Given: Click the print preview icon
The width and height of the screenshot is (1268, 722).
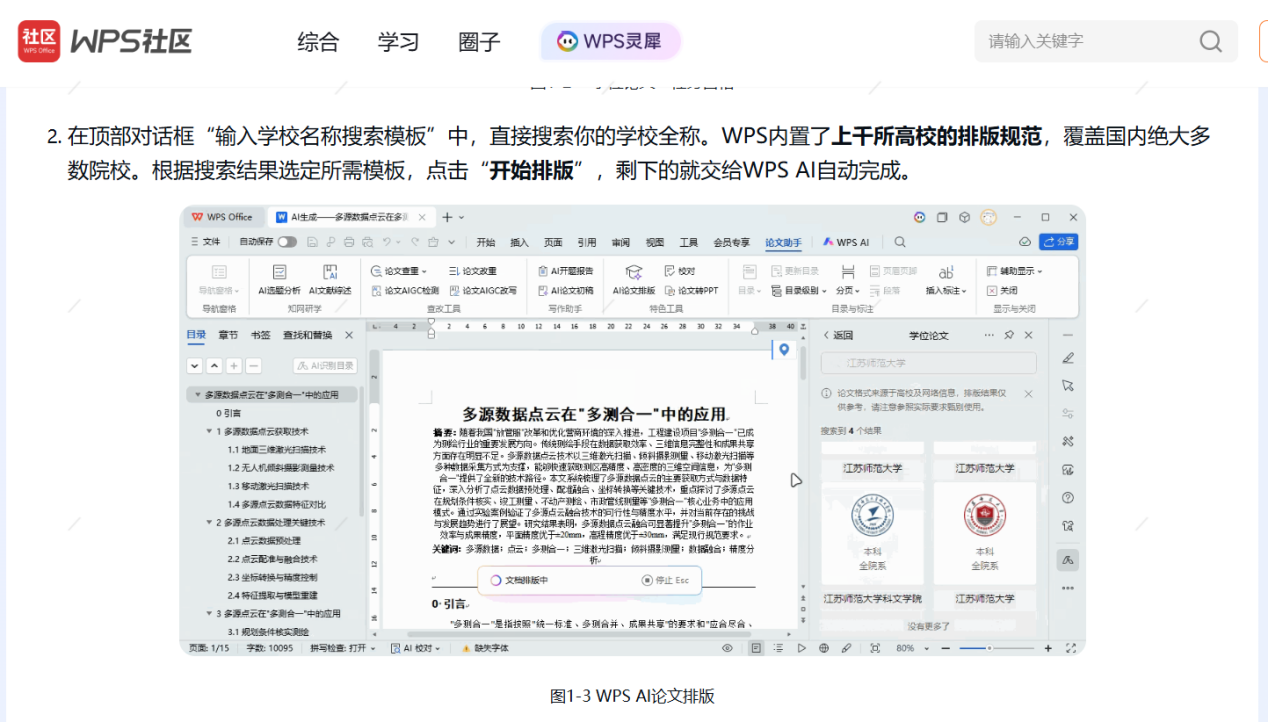Looking at the screenshot, I should (x=367, y=242).
